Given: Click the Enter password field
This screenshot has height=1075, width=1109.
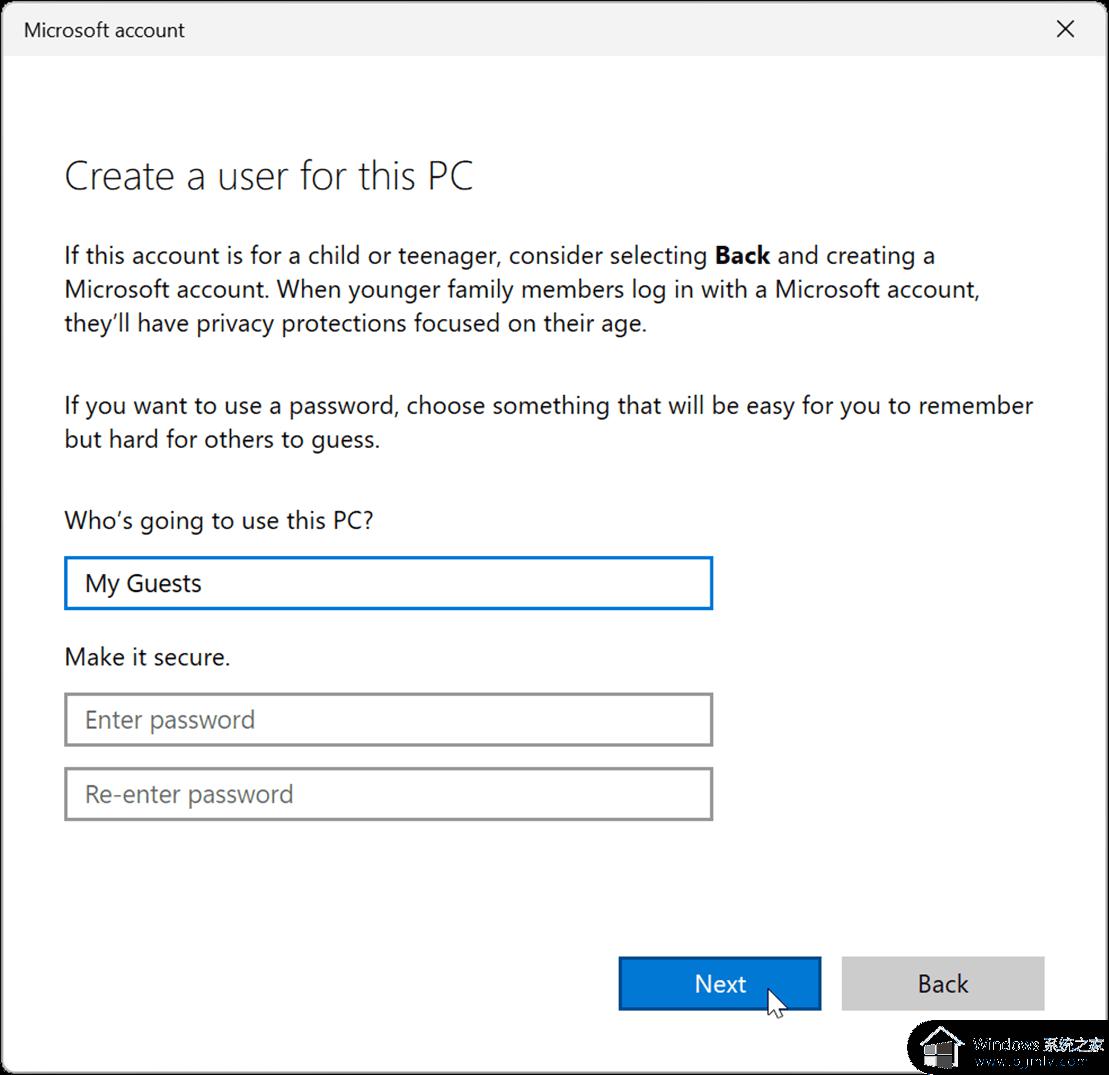Looking at the screenshot, I should pos(388,719).
